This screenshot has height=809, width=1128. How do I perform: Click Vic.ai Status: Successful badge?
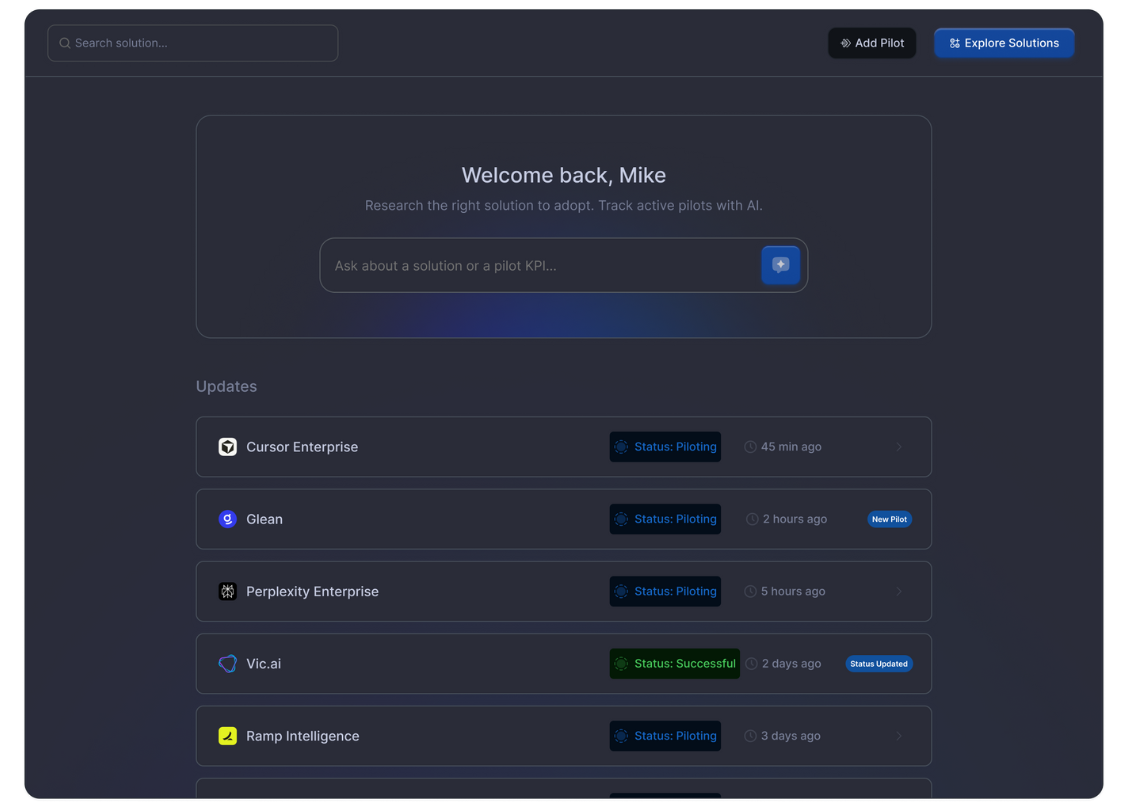pos(674,664)
